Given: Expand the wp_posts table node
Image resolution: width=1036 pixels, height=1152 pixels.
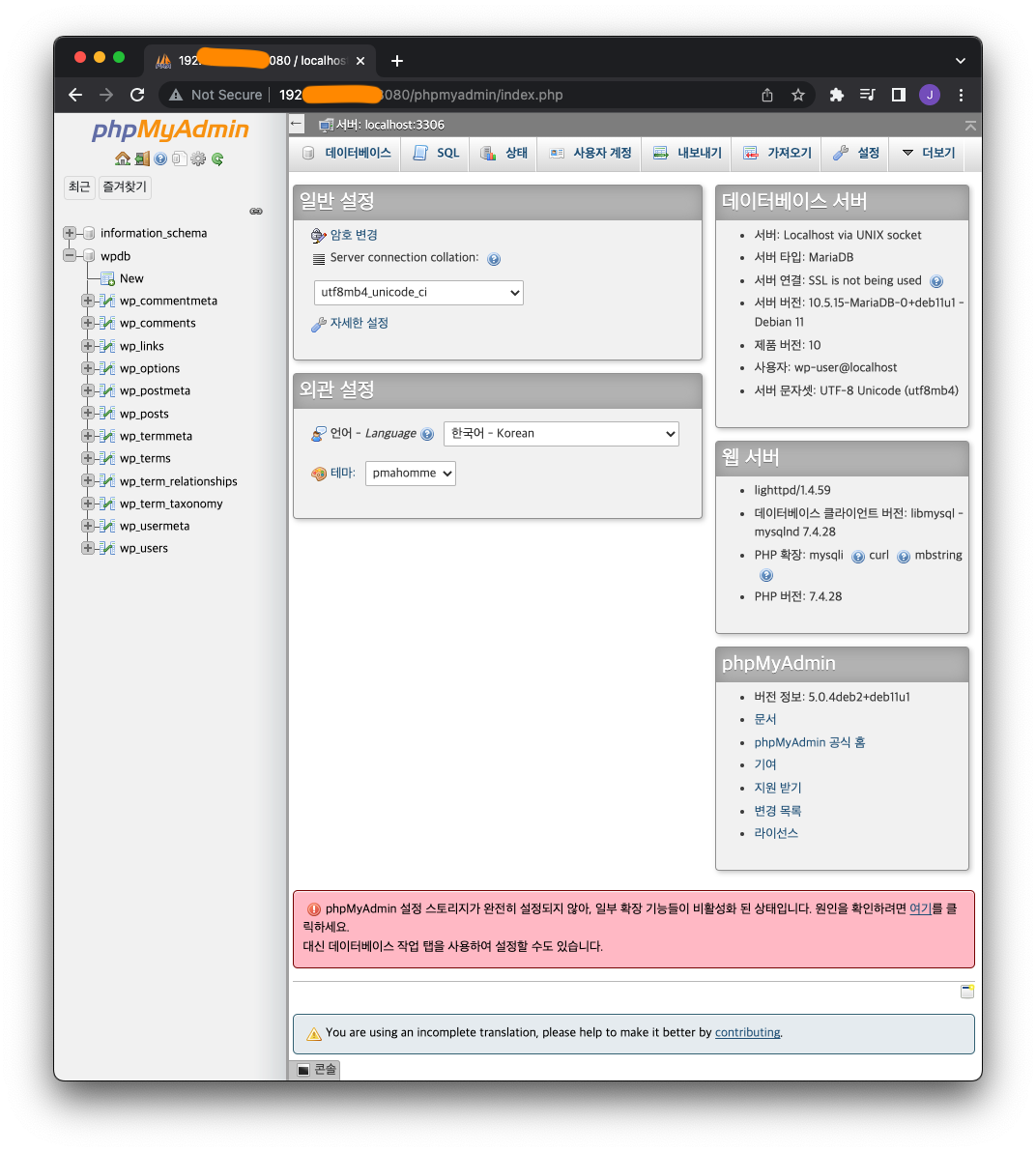Looking at the screenshot, I should (88, 414).
